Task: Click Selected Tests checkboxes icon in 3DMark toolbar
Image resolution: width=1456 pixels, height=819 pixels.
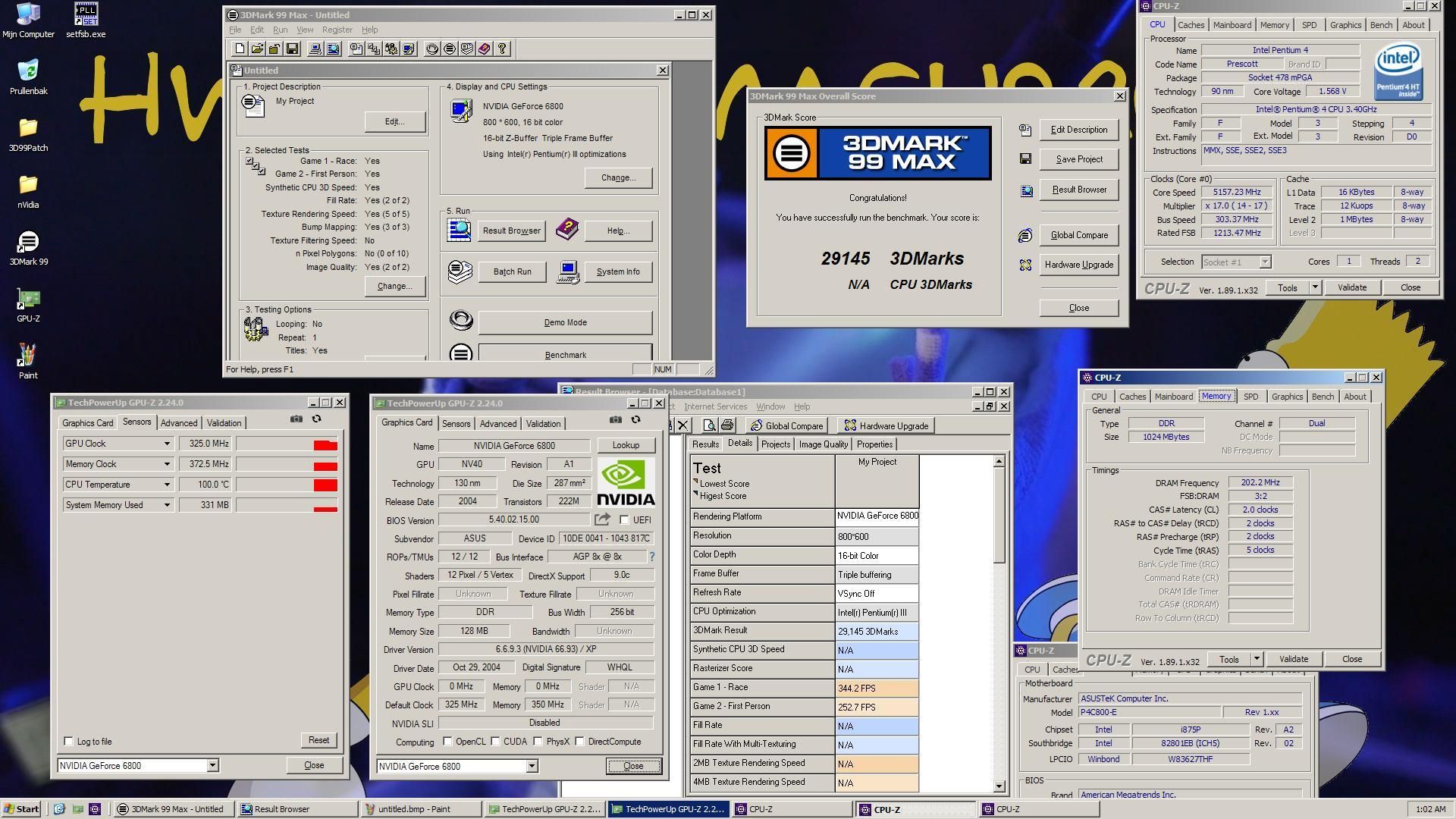Action: click(x=374, y=49)
